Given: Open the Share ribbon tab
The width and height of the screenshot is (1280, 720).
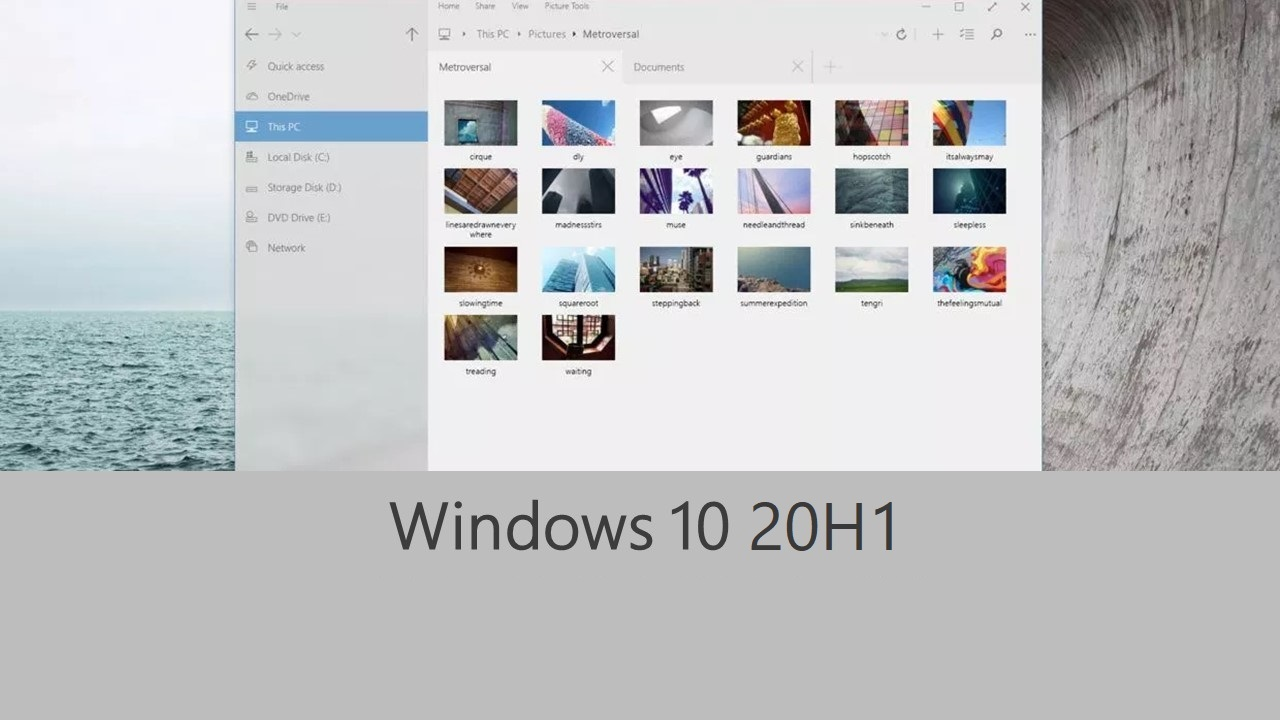Looking at the screenshot, I should point(485,6).
